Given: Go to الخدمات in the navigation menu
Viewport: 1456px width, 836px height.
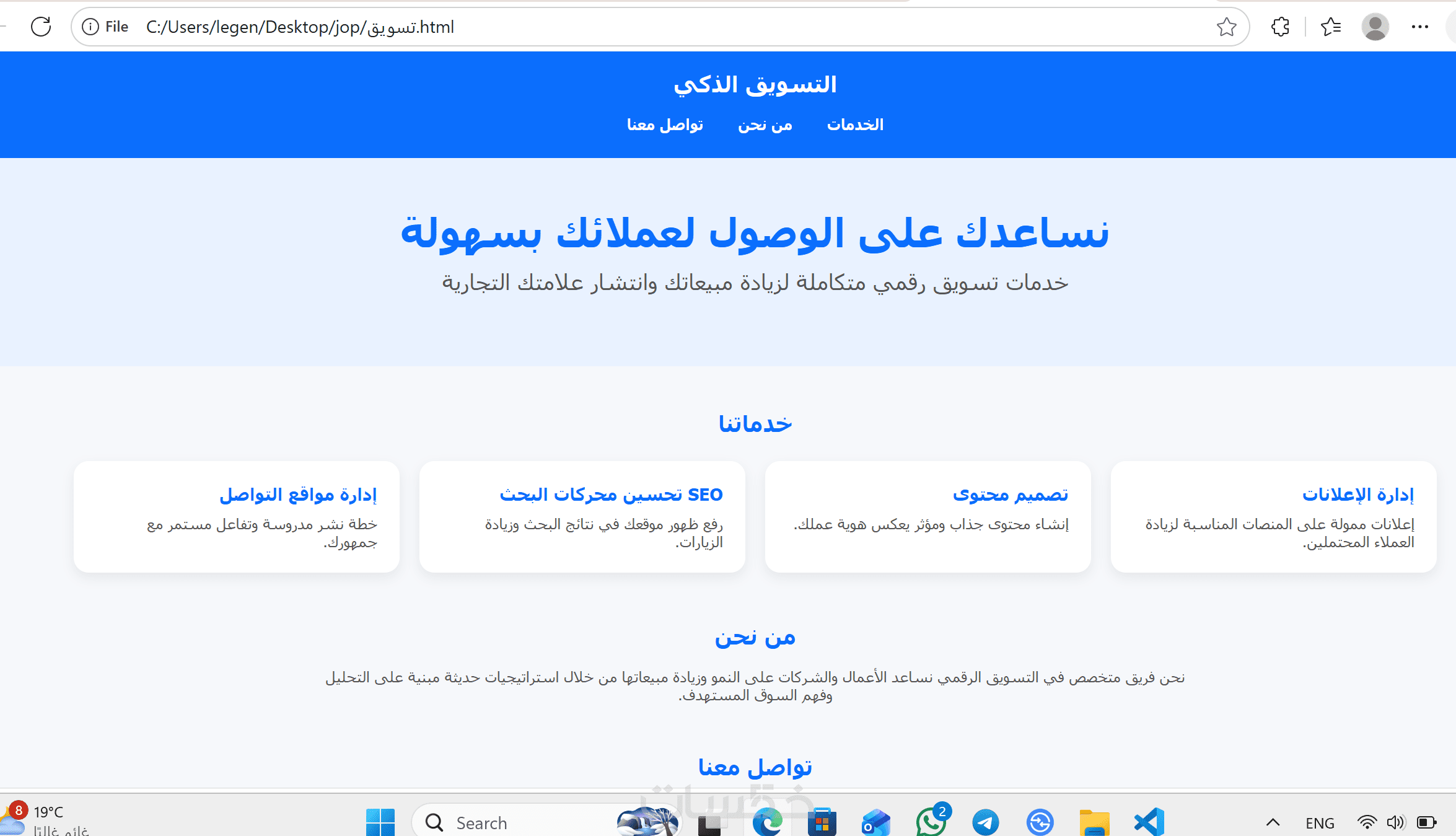Looking at the screenshot, I should (x=855, y=125).
